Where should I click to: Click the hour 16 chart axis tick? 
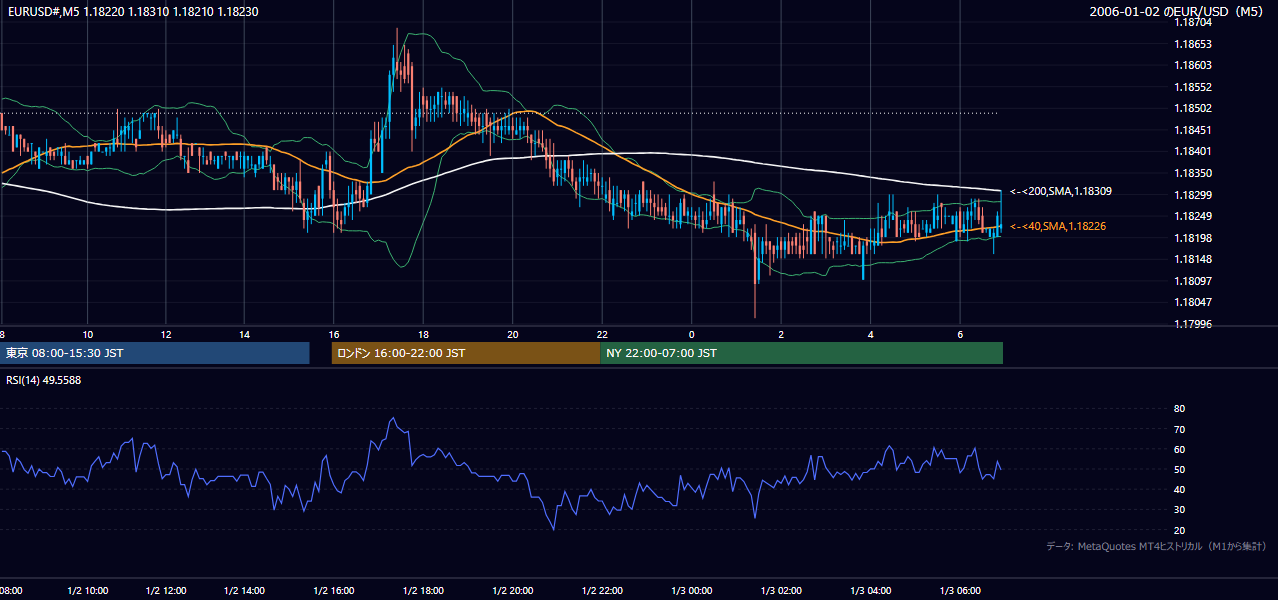tap(334, 334)
